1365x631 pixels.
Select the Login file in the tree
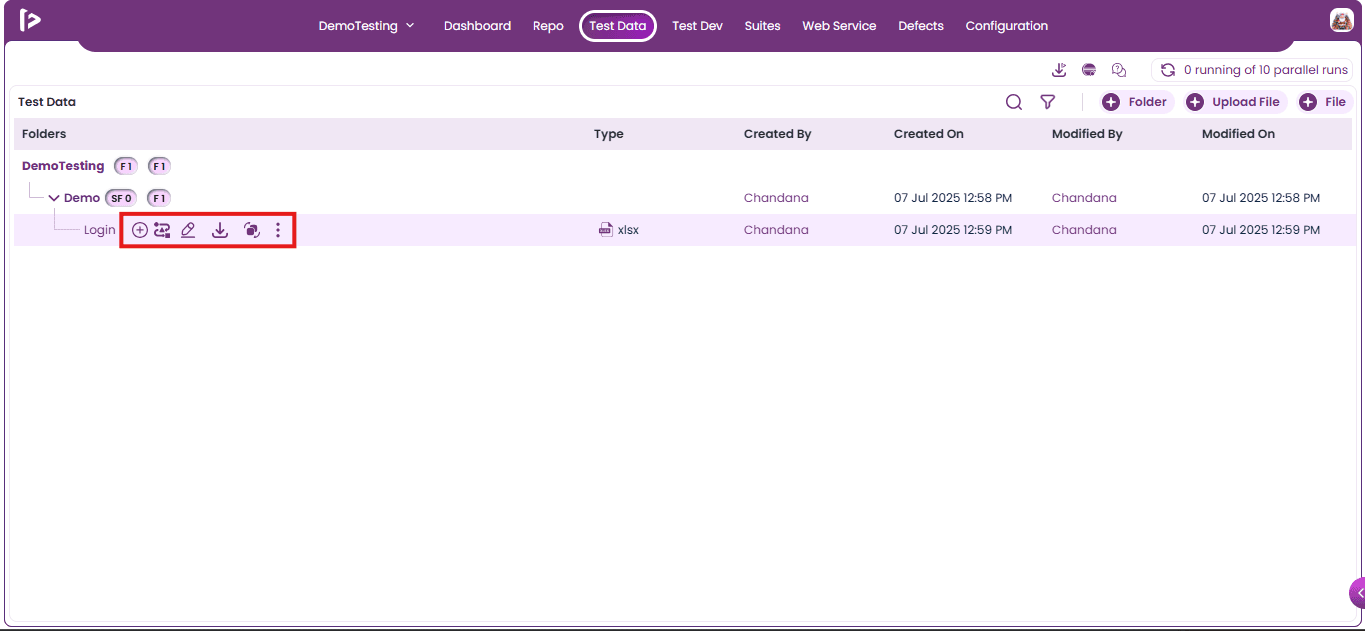coord(100,230)
